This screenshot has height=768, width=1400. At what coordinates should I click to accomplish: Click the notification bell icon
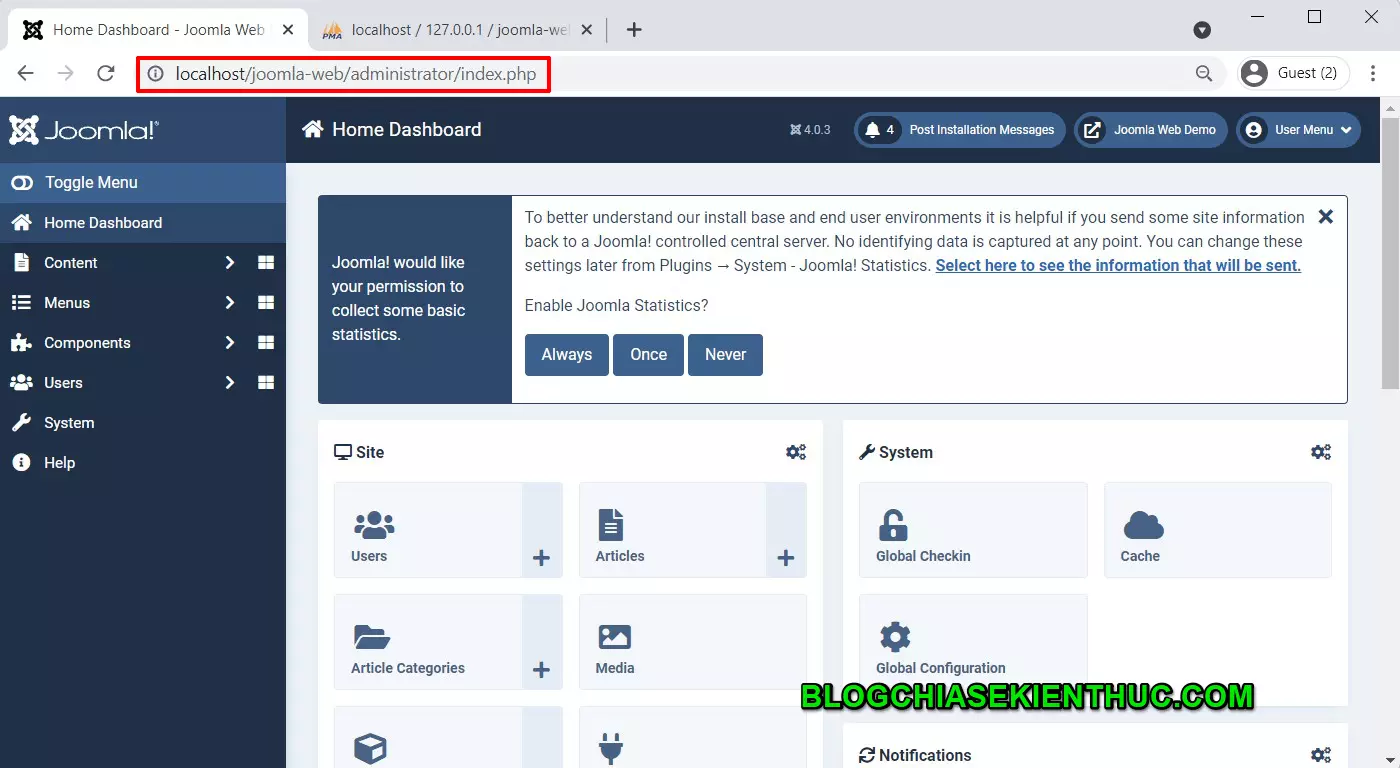[x=873, y=130]
